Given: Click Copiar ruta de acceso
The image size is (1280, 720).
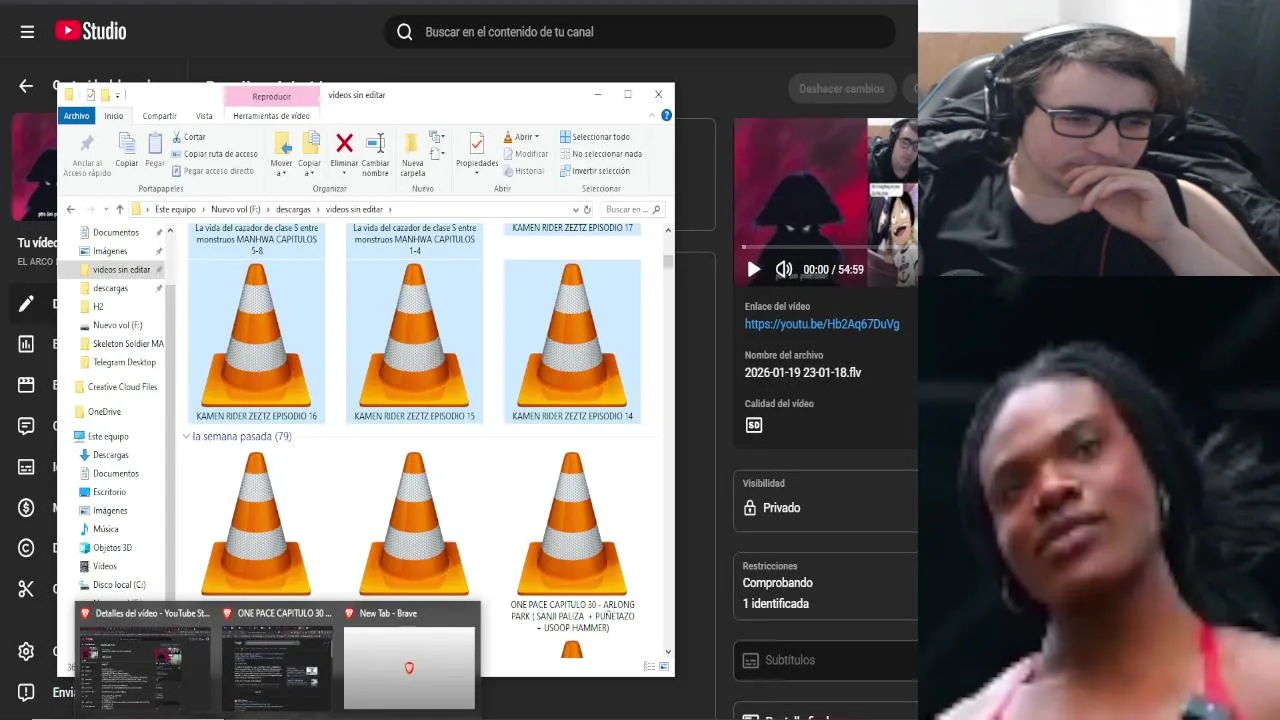Looking at the screenshot, I should [x=215, y=154].
